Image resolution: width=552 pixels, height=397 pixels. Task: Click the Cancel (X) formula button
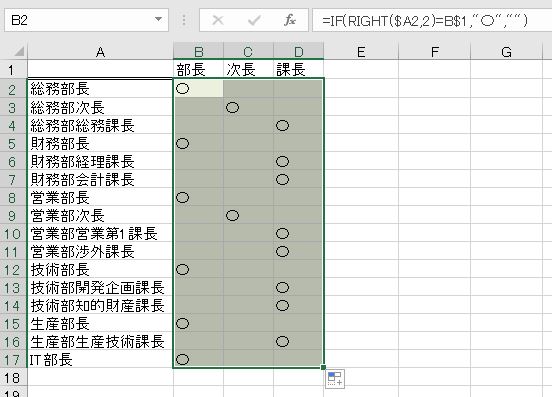coord(218,20)
